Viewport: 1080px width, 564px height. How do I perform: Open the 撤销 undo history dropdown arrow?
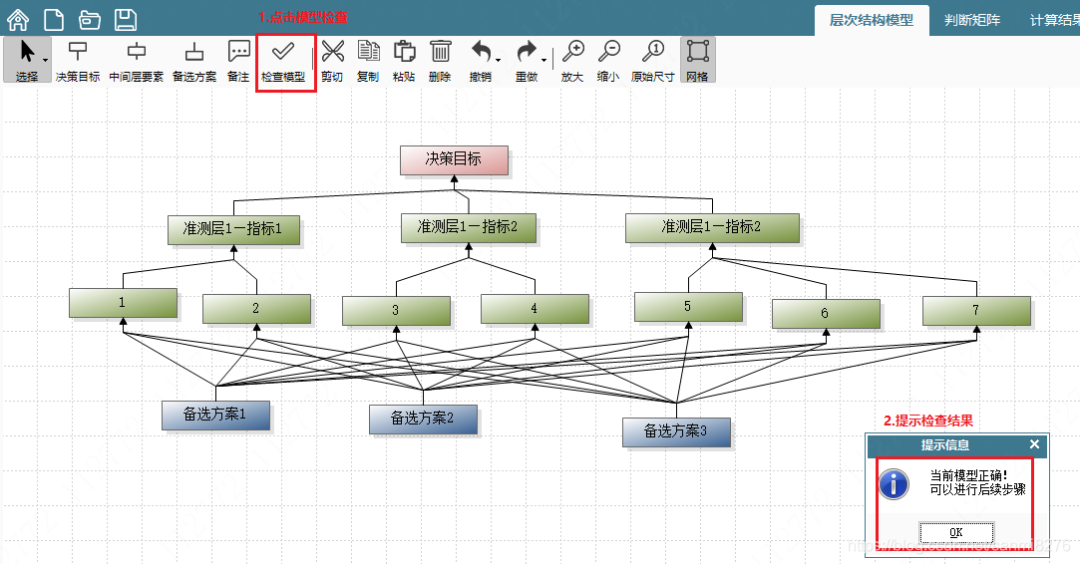pos(498,61)
